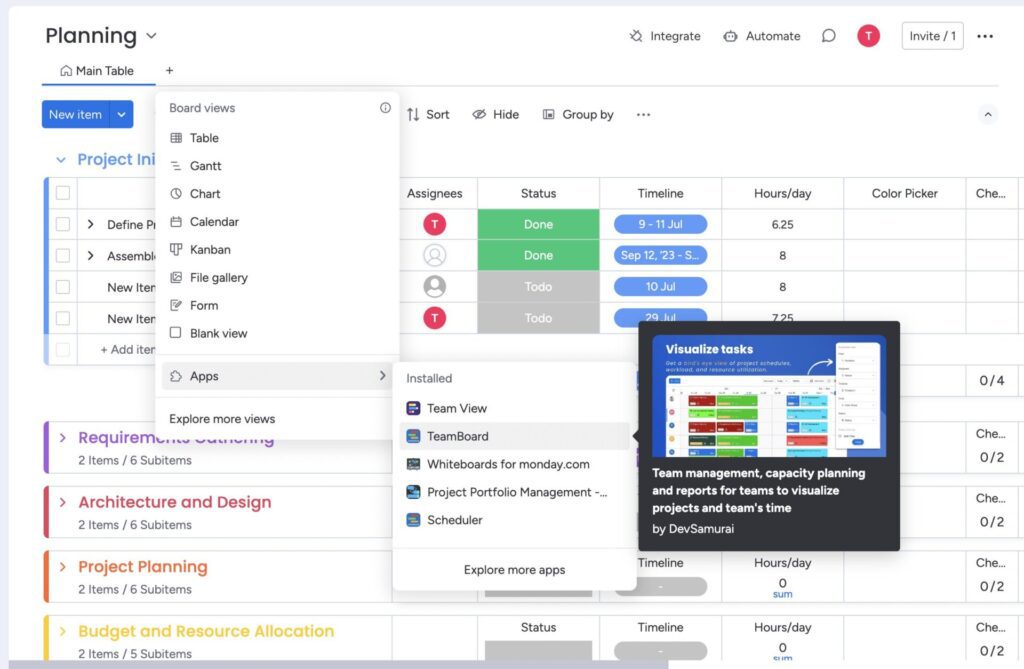Select the Chart view icon
Screen dimensions: 1024x669
pyautogui.click(x=178, y=193)
